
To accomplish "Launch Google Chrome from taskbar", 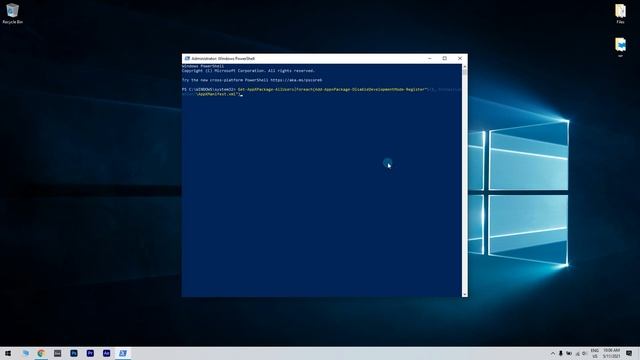I will [x=41, y=353].
